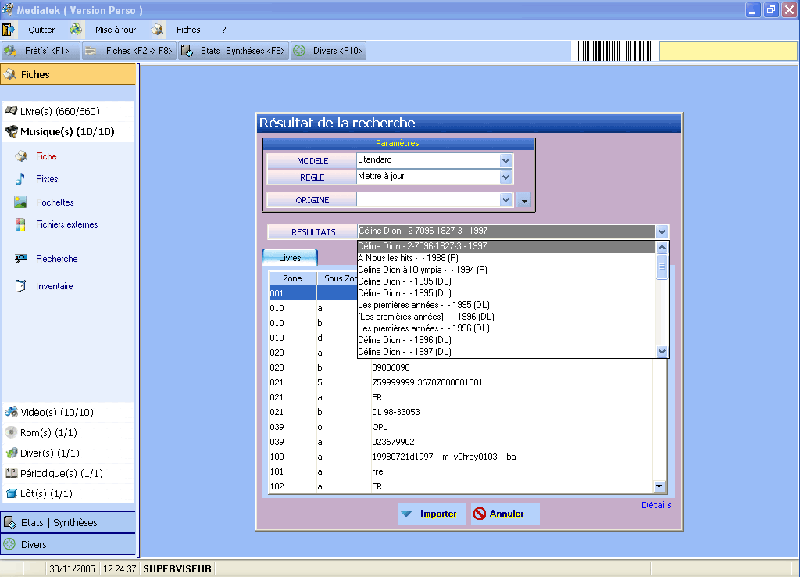
Task: Open the Fiche item with disc icon
Action: coord(21,156)
